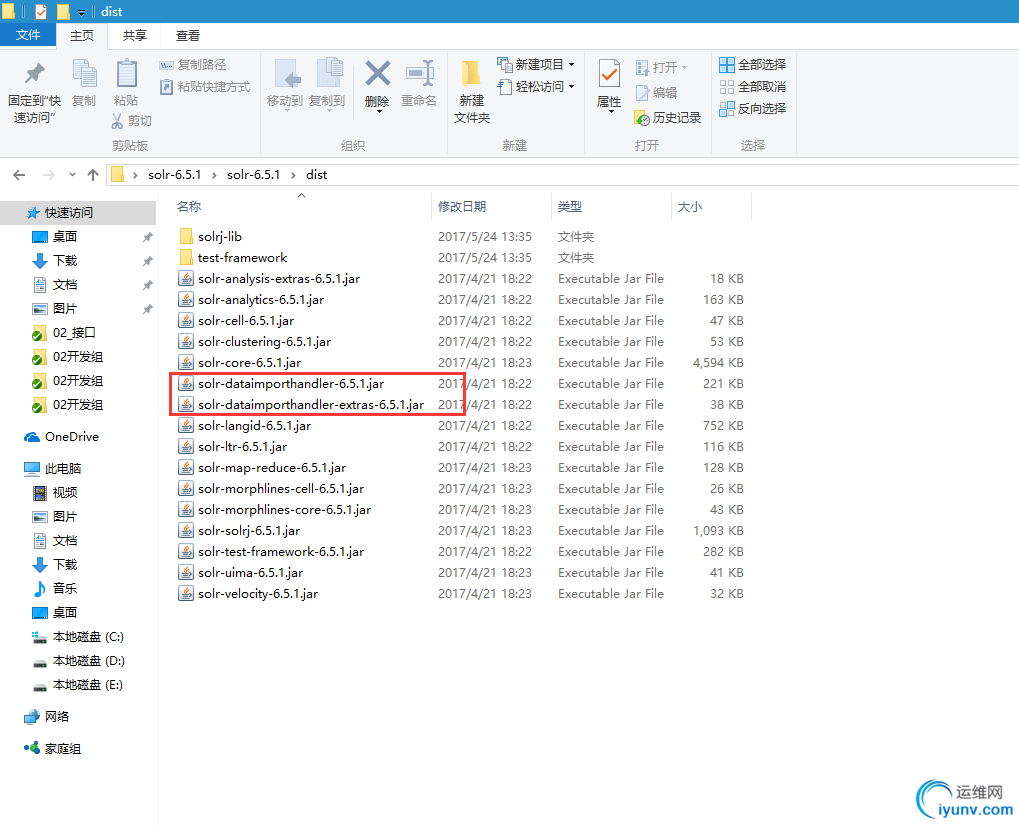
Task: Click the Videos (视频) icon
Action: point(40,493)
